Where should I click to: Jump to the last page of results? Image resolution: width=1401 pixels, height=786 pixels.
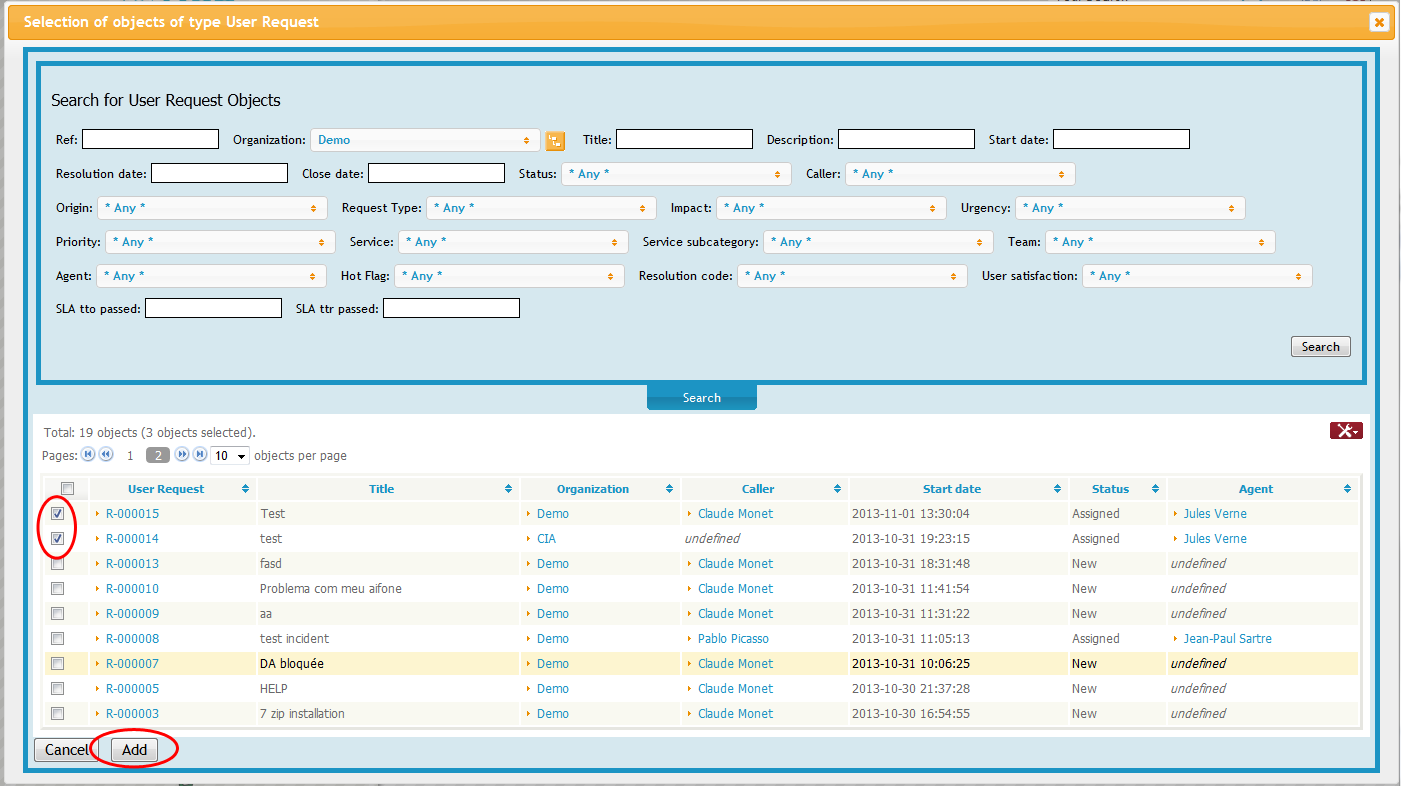200,454
